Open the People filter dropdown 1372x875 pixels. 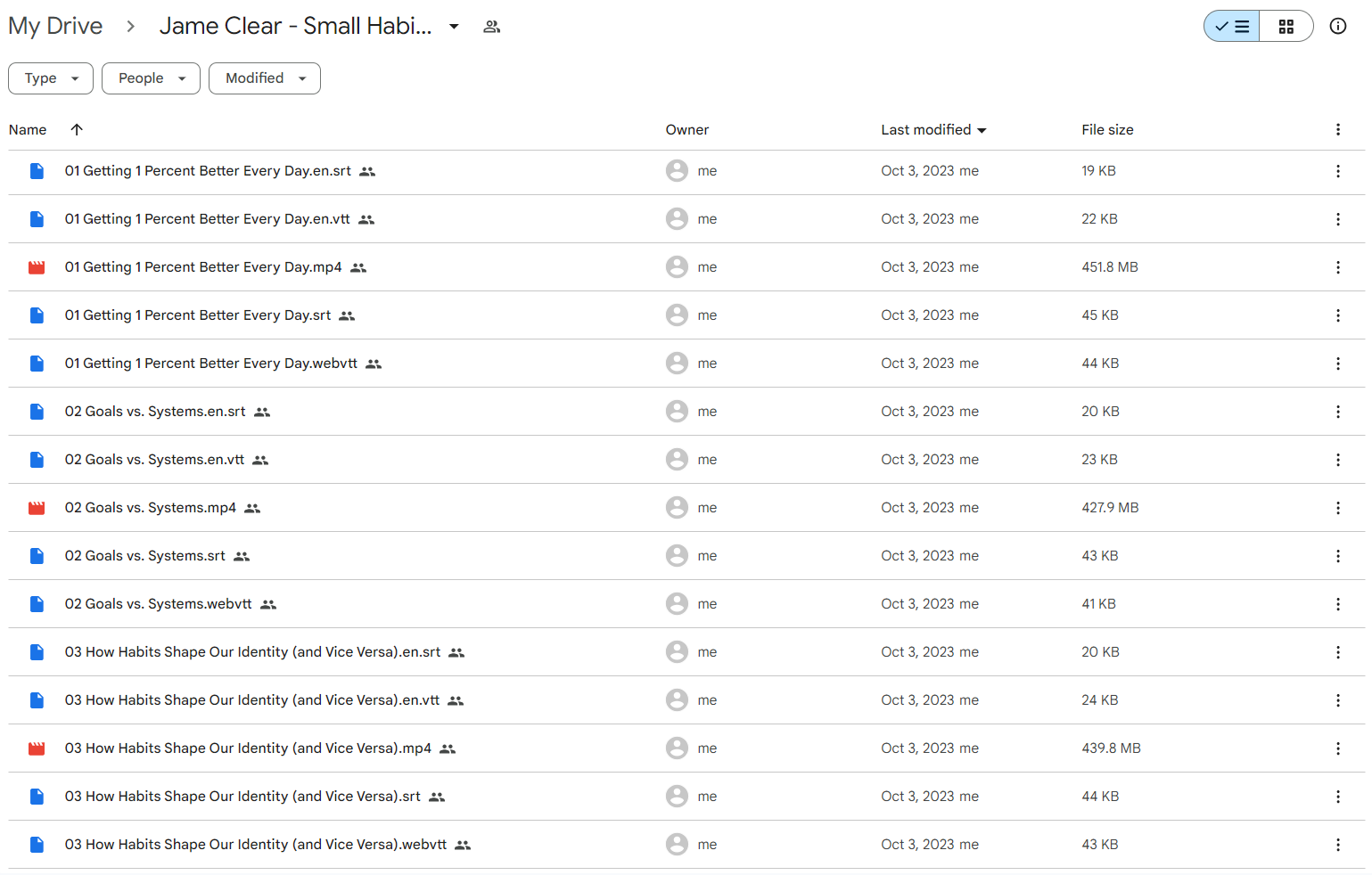click(x=151, y=78)
